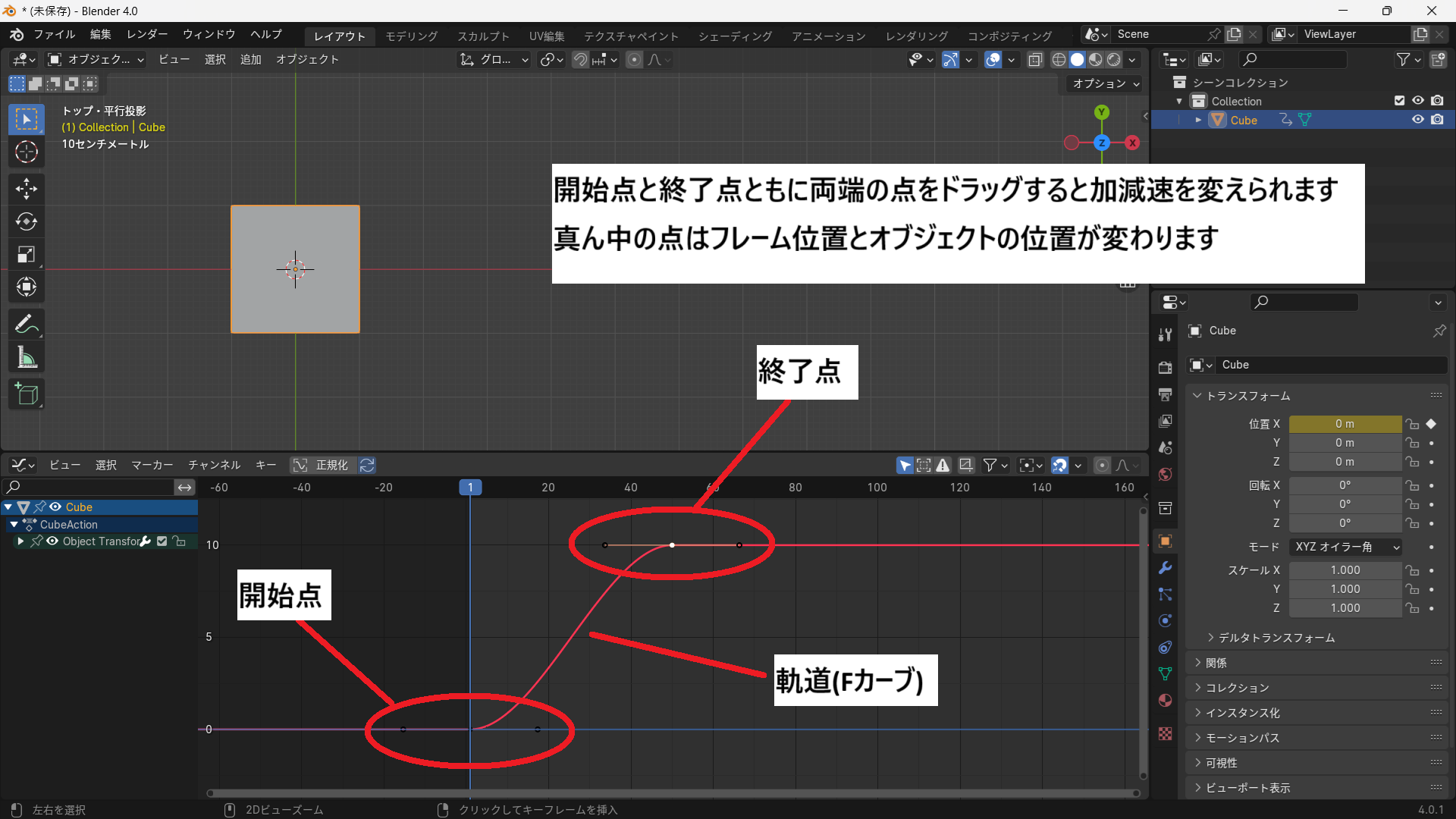Click the Location X value field
1456x819 pixels.
(1345, 424)
